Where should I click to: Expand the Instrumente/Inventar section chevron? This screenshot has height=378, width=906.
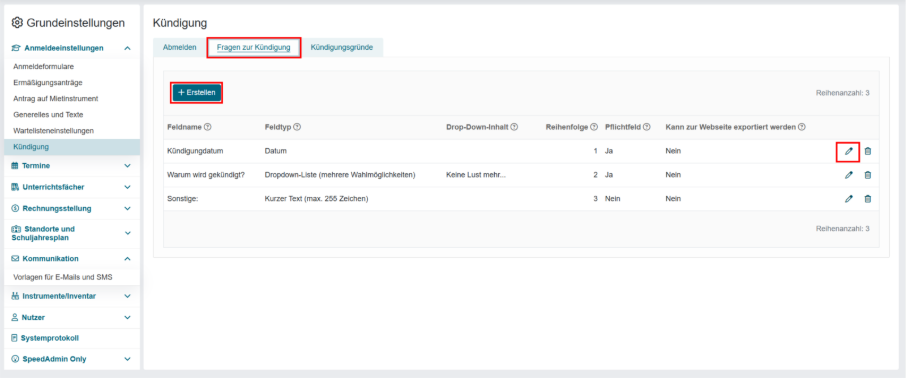128,296
